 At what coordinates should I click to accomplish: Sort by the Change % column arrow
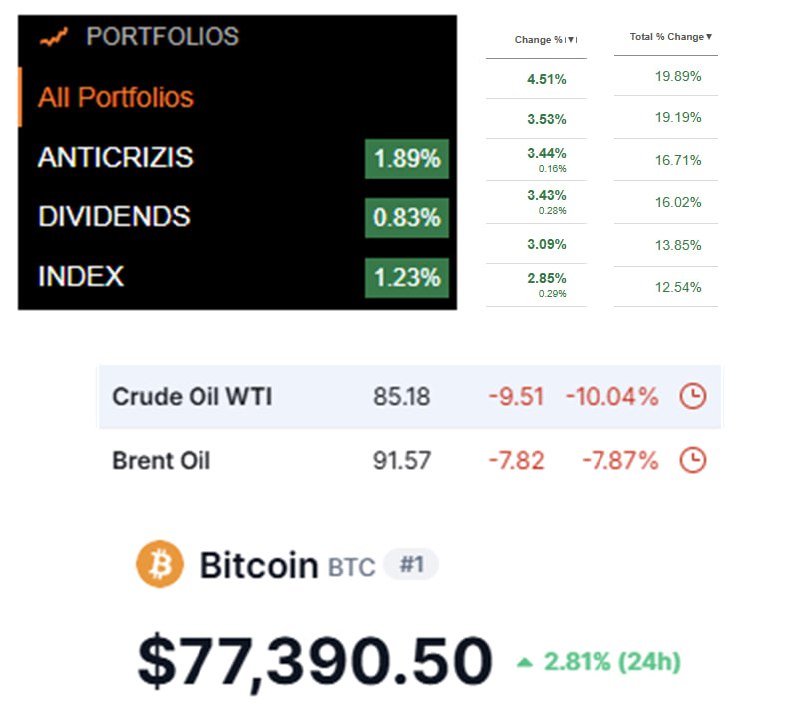tap(572, 40)
